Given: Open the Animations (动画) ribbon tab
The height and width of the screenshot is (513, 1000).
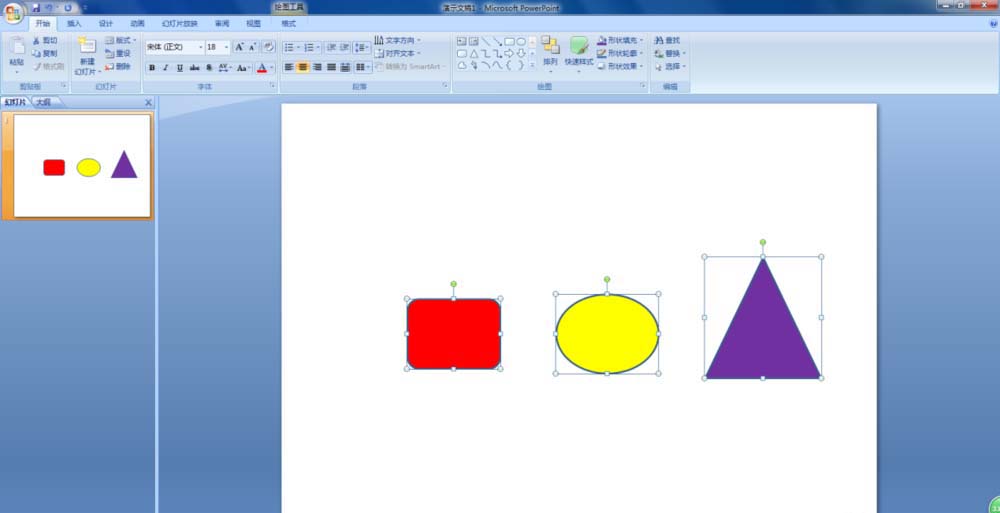Looking at the screenshot, I should pos(137,24).
